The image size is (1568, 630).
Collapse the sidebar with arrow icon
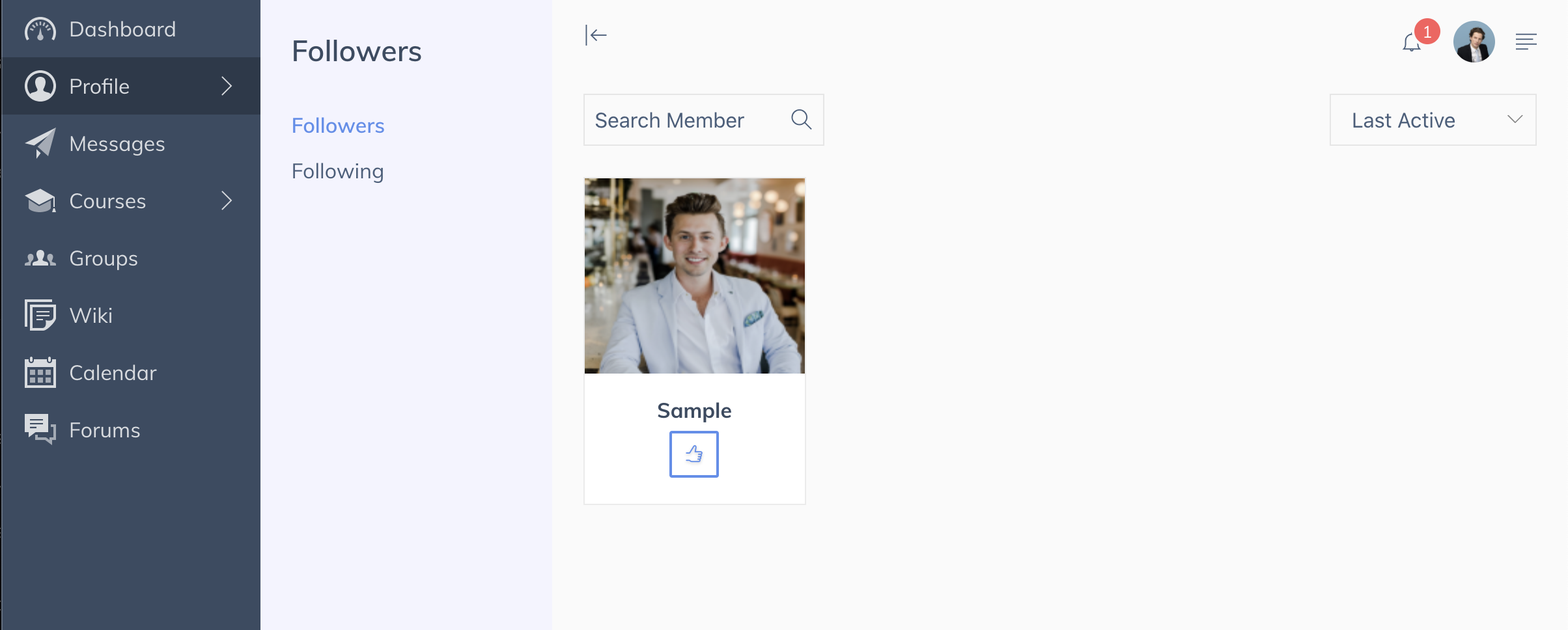[x=596, y=35]
